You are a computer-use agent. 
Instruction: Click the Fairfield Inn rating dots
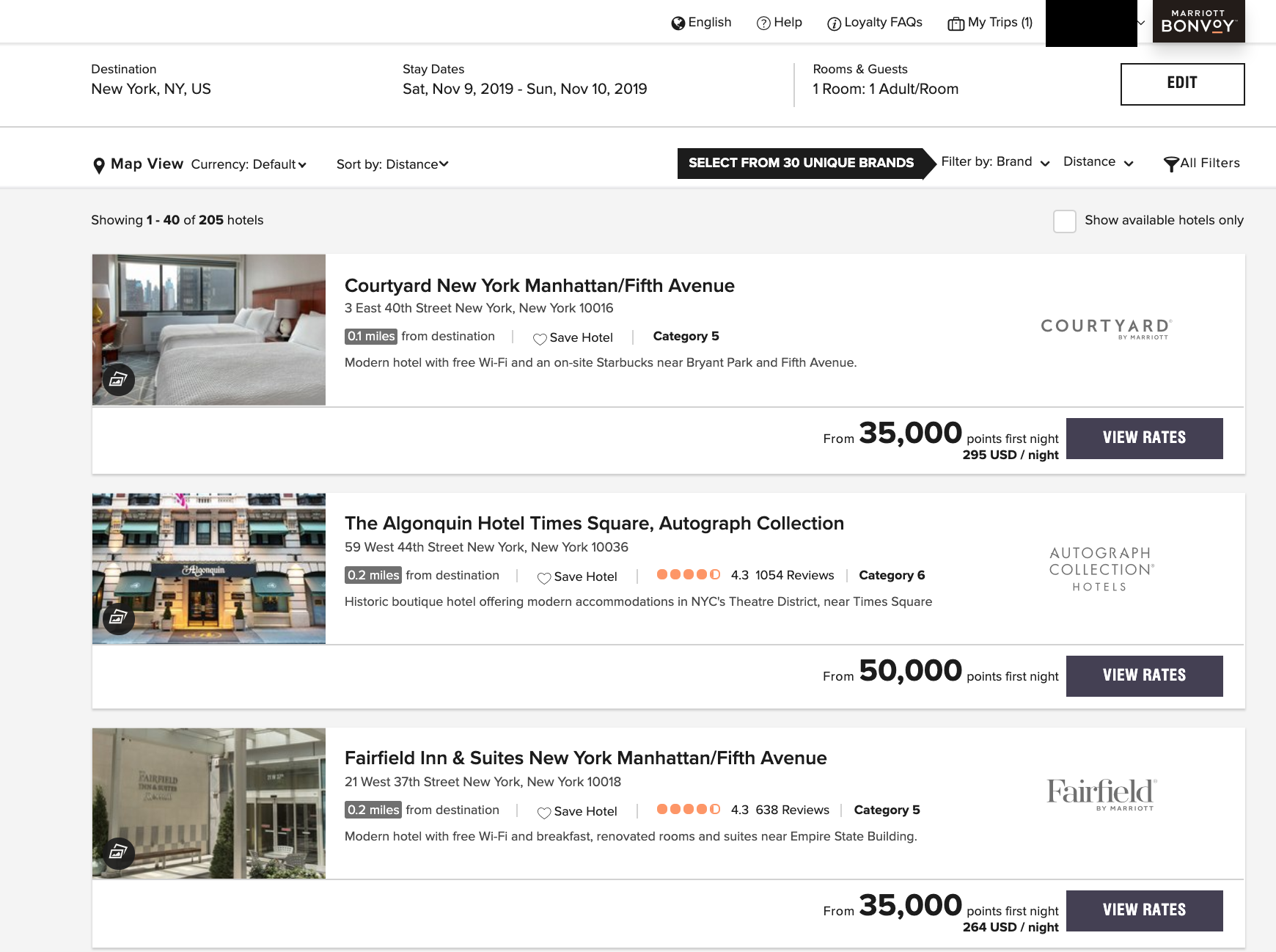[689, 809]
